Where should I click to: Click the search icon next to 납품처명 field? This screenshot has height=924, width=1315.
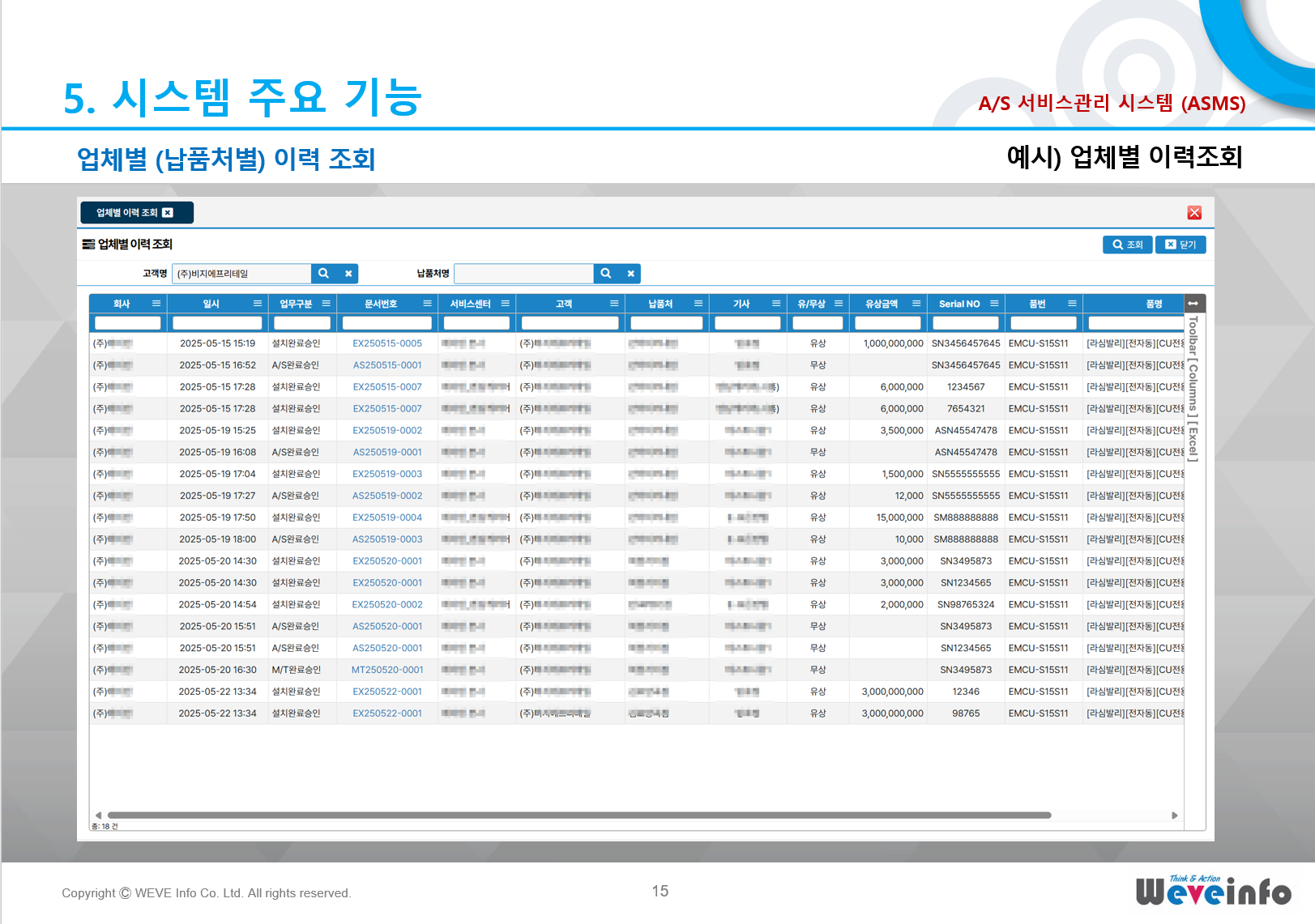[x=605, y=274]
